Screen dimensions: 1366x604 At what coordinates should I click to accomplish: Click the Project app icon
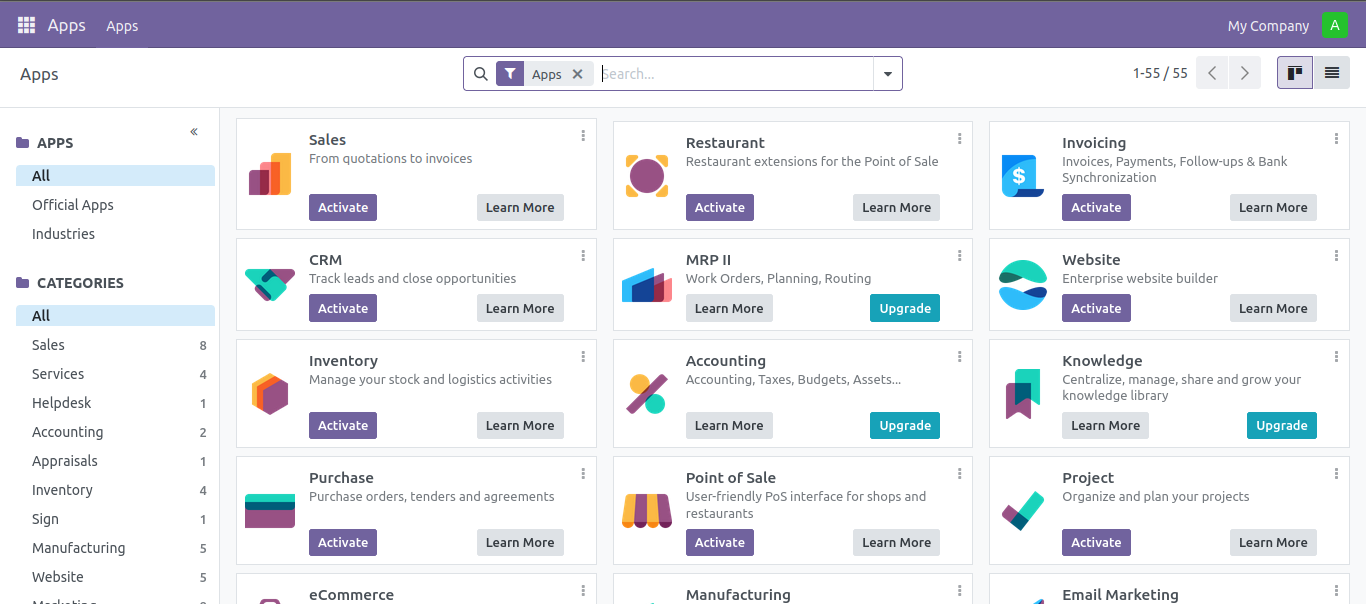(1023, 510)
